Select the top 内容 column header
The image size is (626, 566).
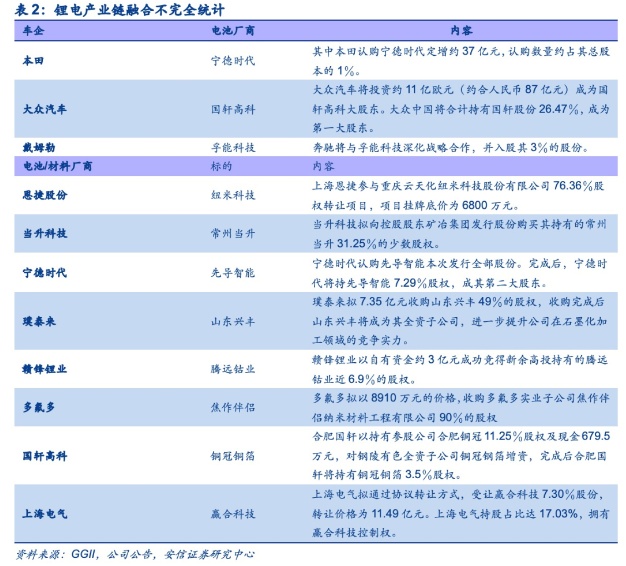(461, 31)
